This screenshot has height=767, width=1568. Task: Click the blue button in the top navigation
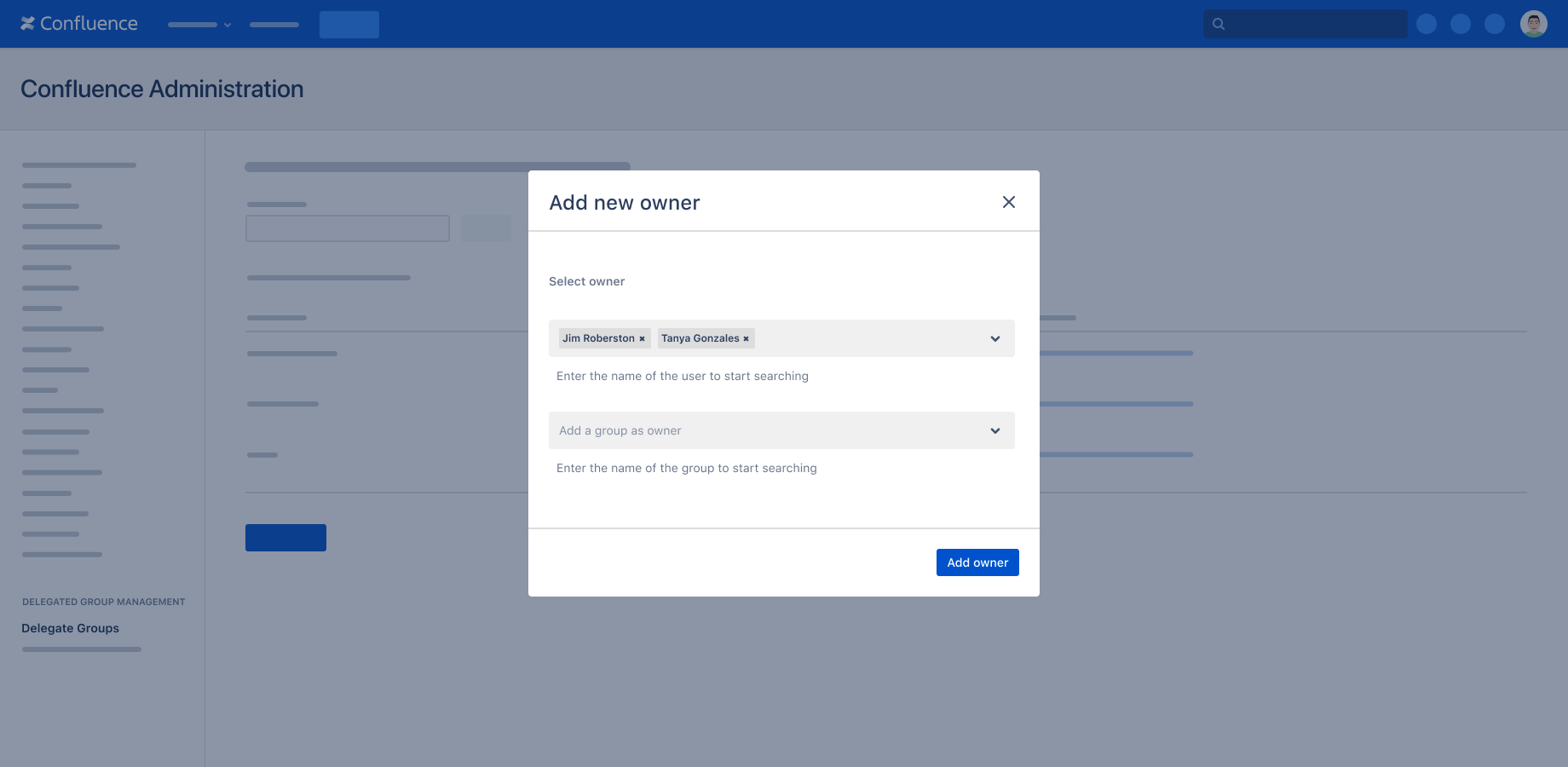click(x=349, y=25)
